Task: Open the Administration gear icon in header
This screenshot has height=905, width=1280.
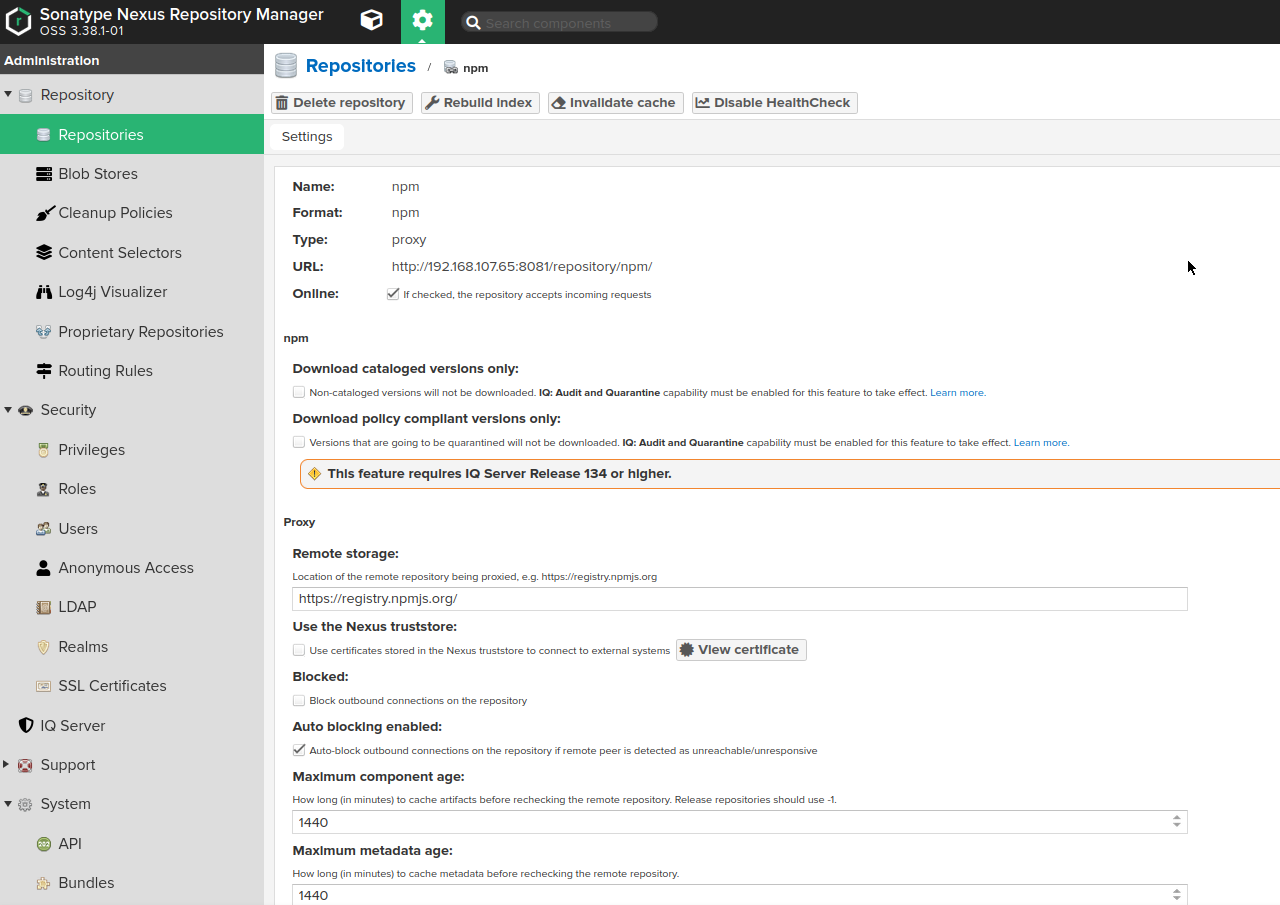Action: 423,21
